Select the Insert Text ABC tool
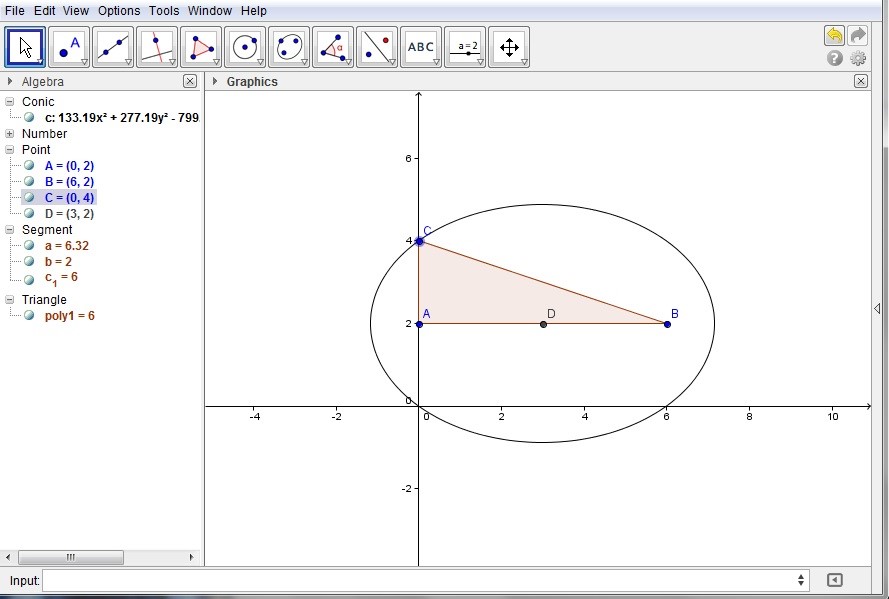 tap(421, 46)
